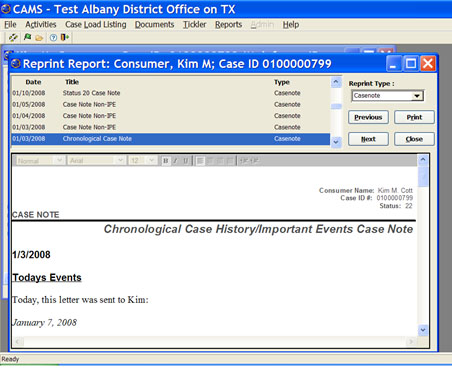452x369 pixels.
Task: Open the Reports menu
Action: click(228, 25)
